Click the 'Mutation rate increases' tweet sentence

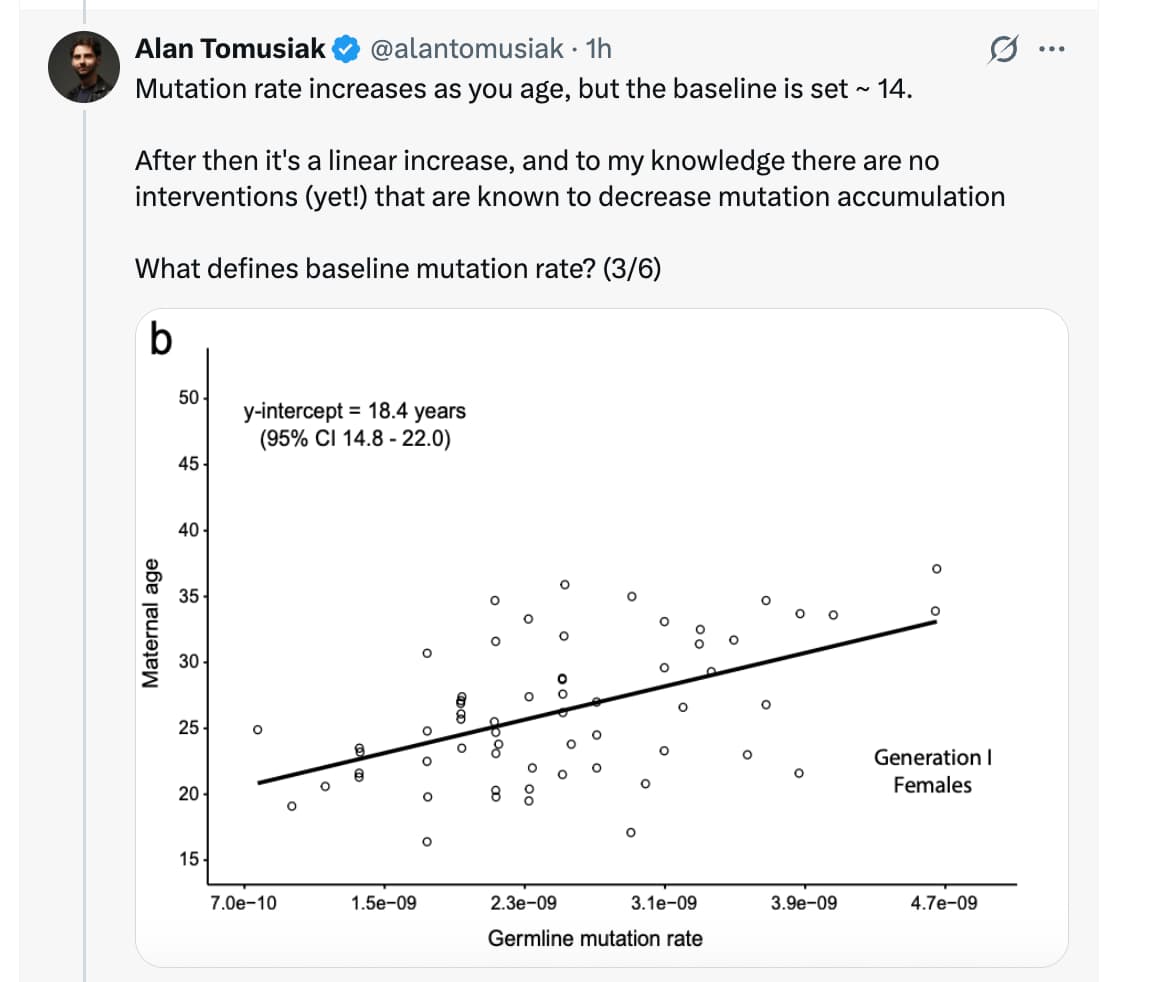523,88
